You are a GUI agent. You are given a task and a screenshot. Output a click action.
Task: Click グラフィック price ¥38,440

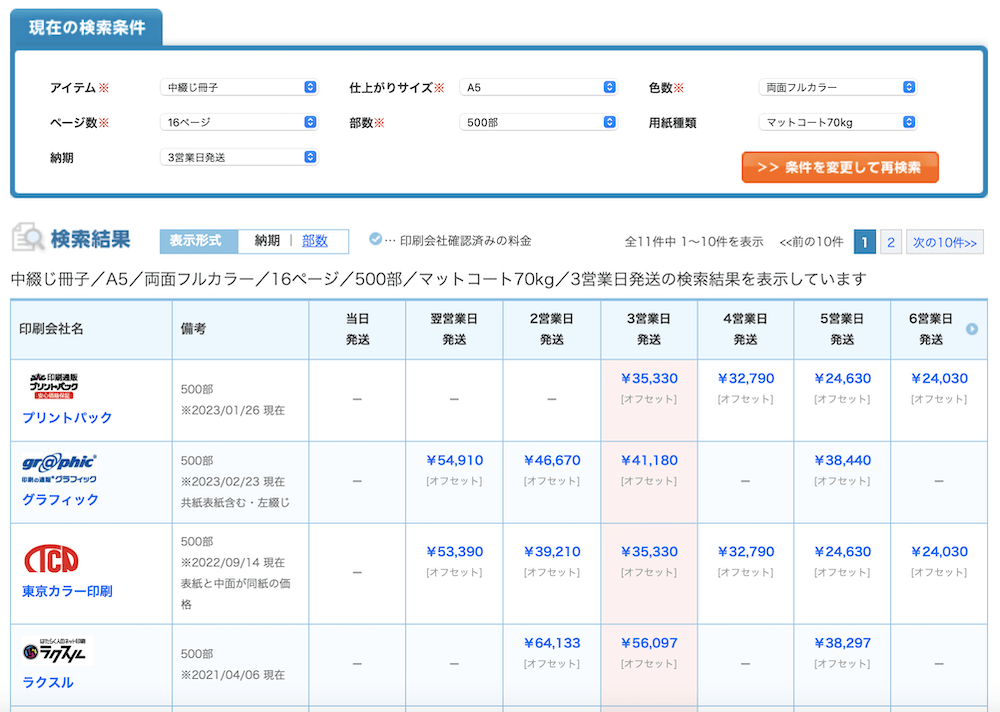tap(842, 460)
